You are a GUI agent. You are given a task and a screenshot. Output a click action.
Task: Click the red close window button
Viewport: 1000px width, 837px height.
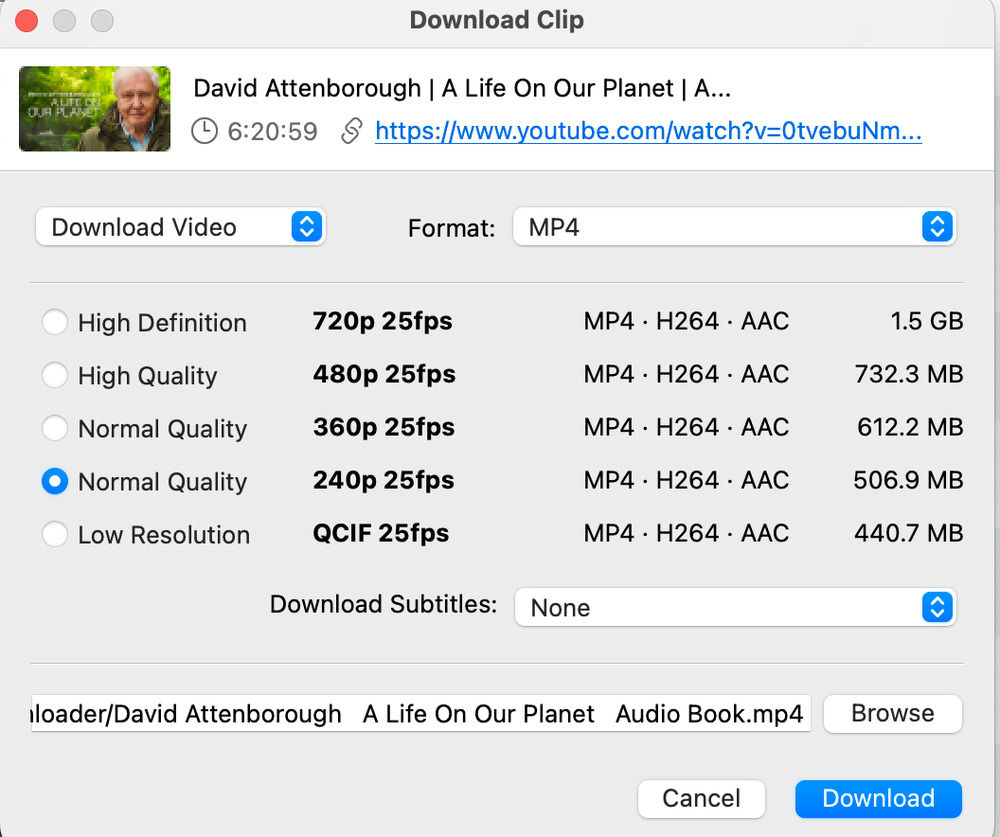[x=27, y=20]
